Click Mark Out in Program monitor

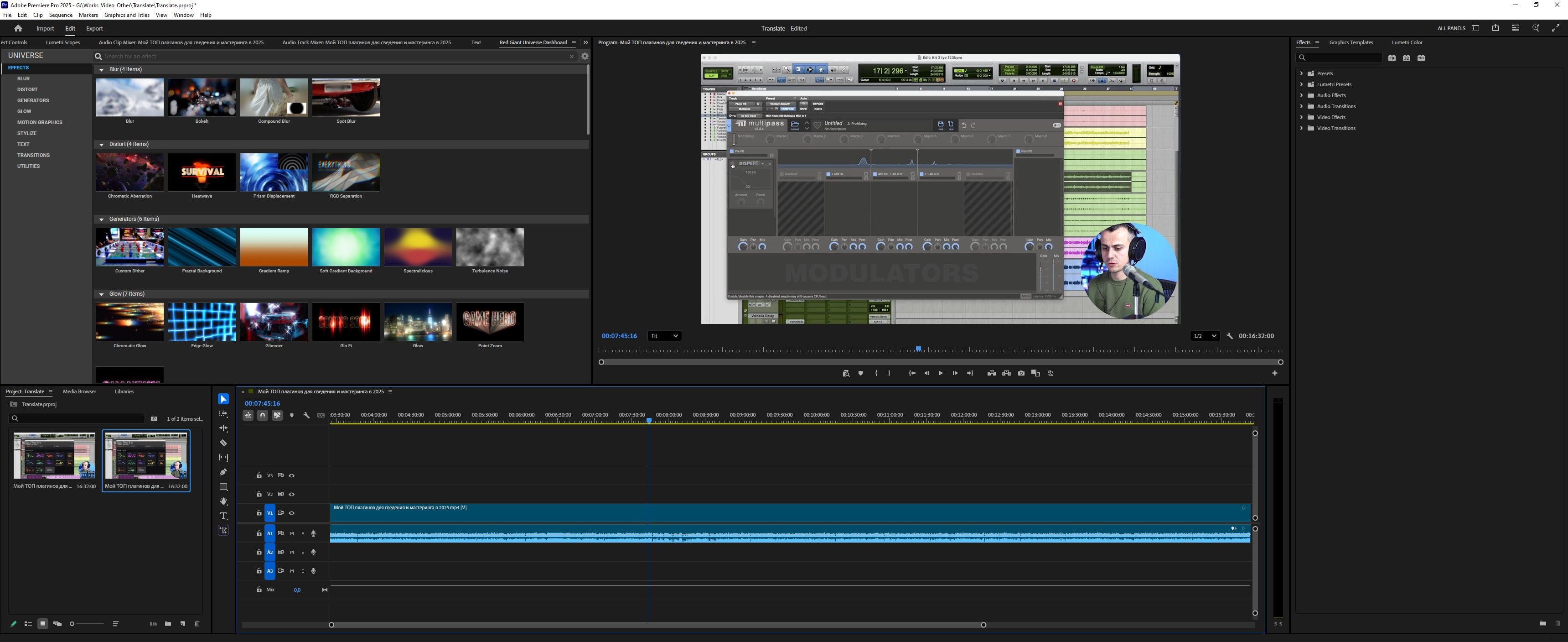(x=889, y=373)
